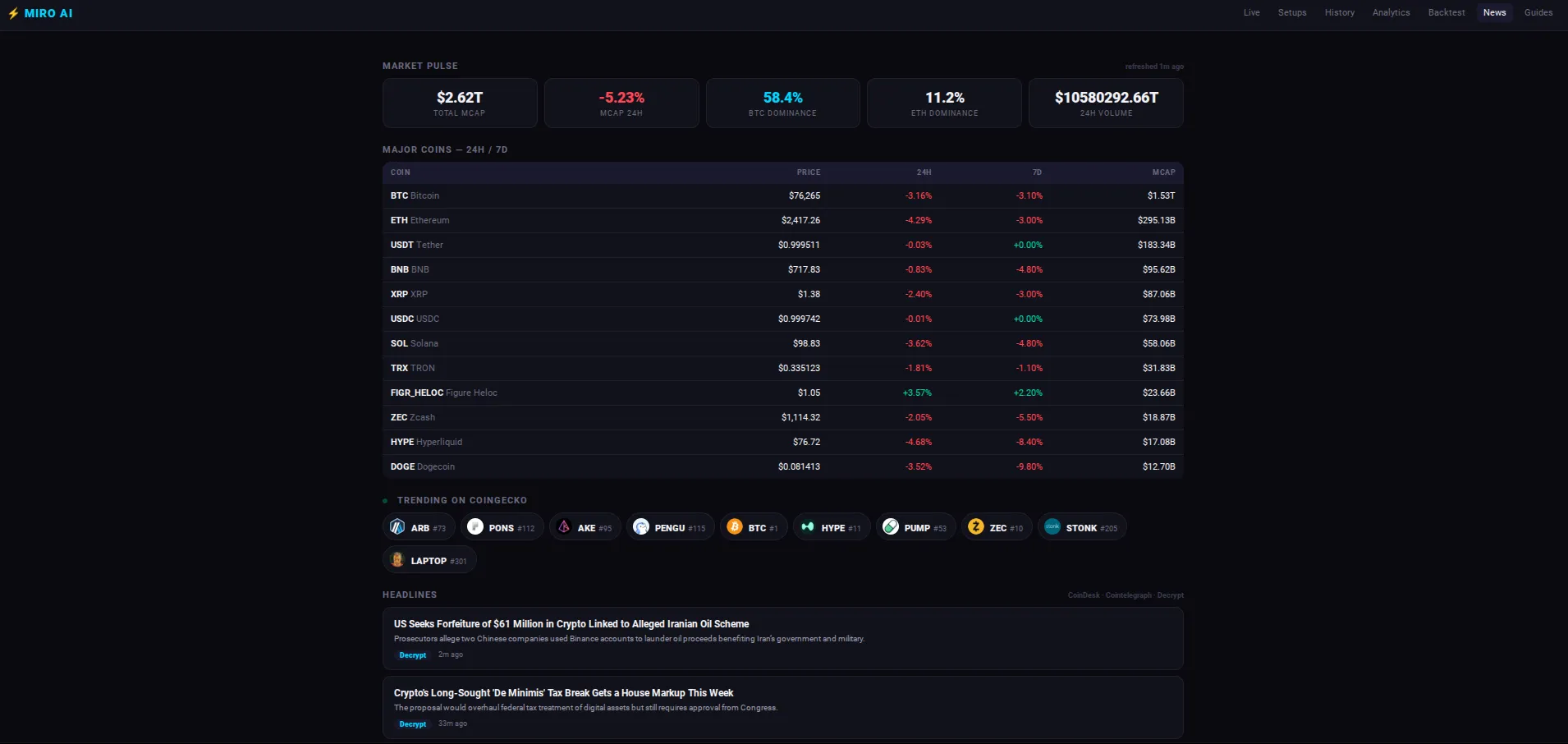Open the PUMP trending coin icon
The width and height of the screenshot is (1568, 744).
point(891,527)
